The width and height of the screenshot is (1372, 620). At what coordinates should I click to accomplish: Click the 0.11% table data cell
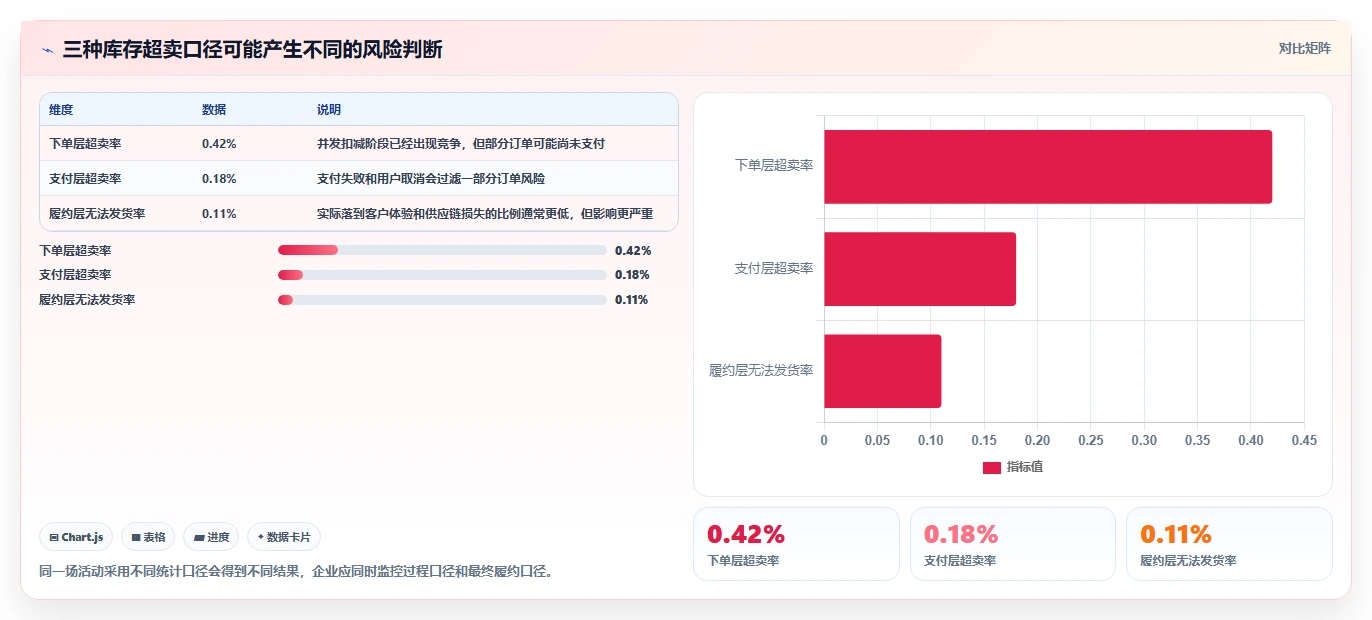[x=219, y=214]
